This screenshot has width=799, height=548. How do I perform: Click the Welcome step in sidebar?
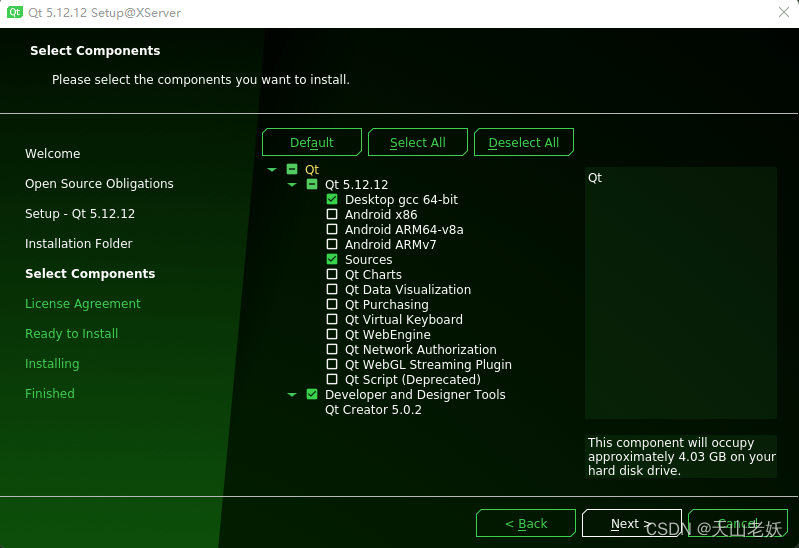click(x=52, y=153)
